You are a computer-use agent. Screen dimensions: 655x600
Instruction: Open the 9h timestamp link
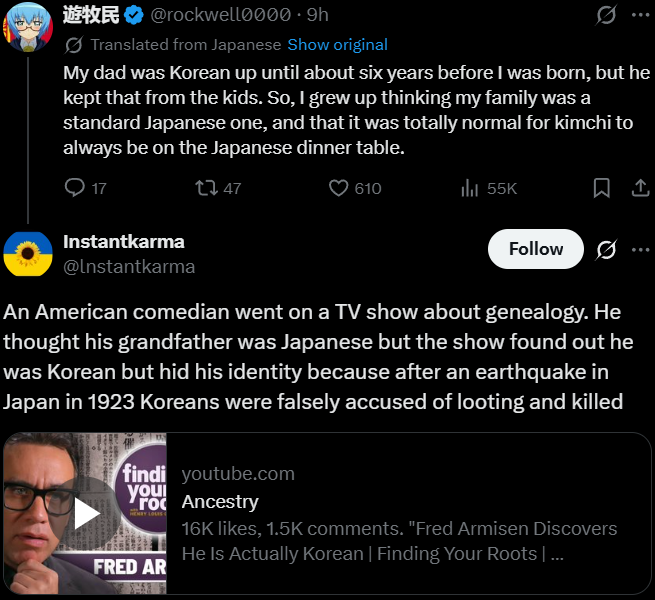tap(317, 15)
